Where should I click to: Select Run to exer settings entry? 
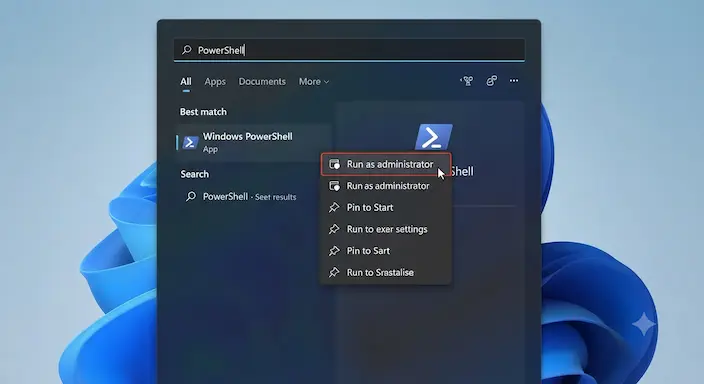pos(386,229)
